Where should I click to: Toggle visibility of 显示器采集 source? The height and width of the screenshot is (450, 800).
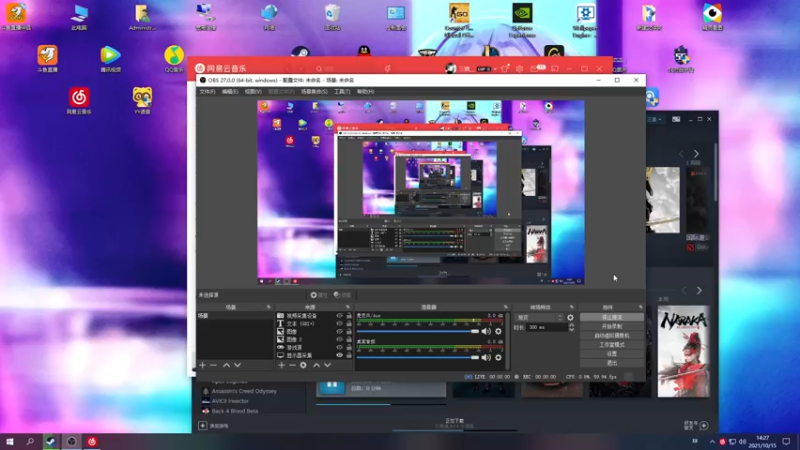339,355
